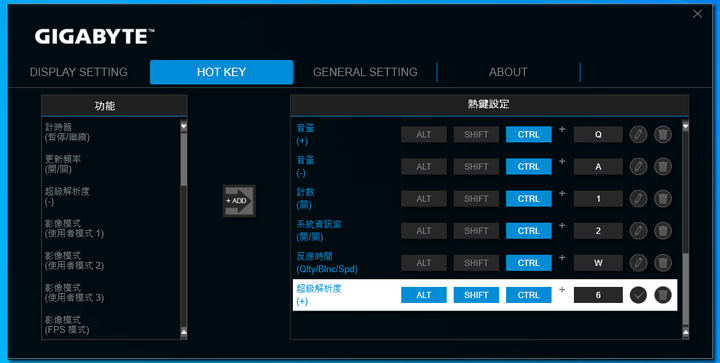Toggle ALT modifier for 音量 (-)

pyautogui.click(x=424, y=167)
